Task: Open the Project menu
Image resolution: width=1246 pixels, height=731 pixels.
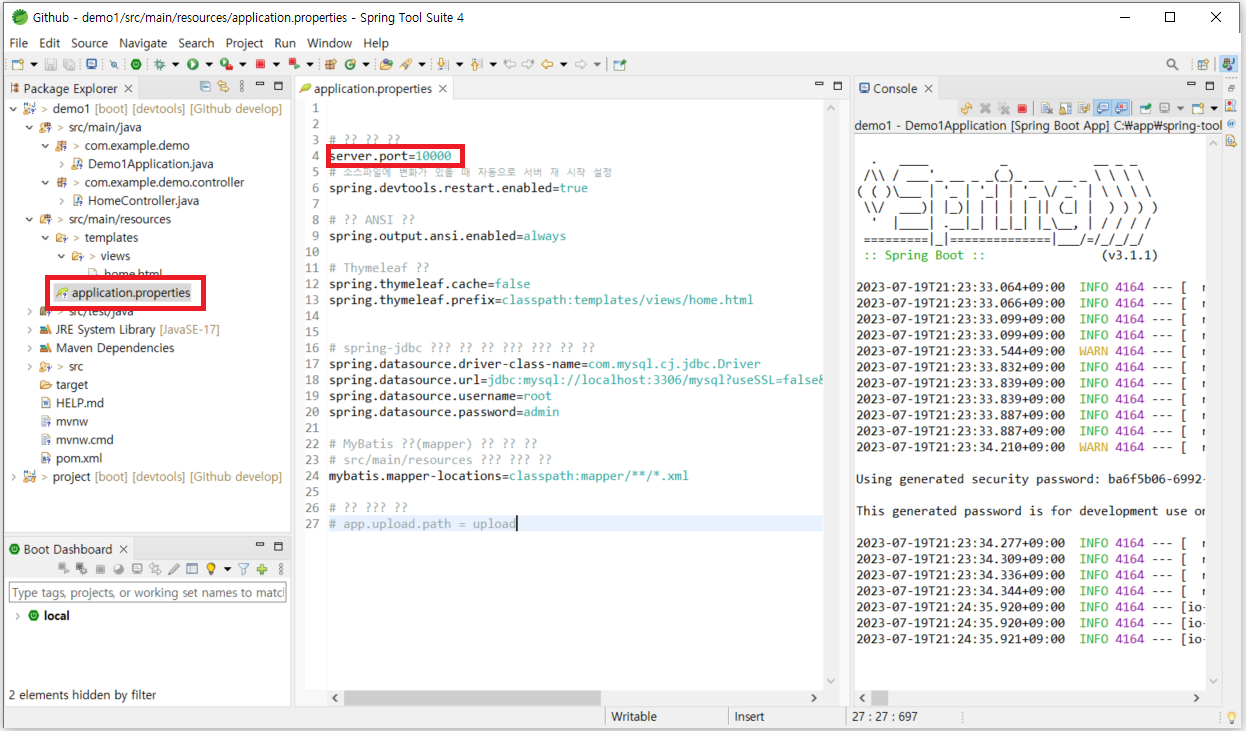Action: coord(244,43)
